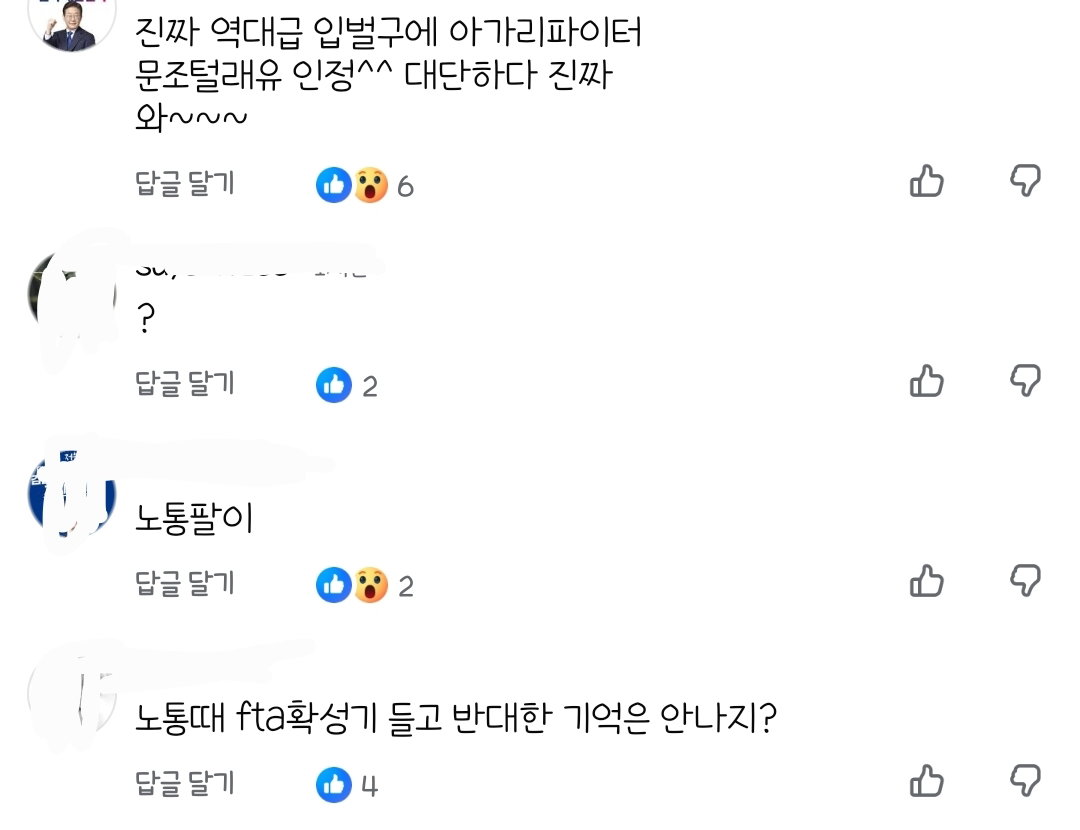Open first commenter's profile picture
This screenshot has width=1080, height=830.
tap(72, 24)
